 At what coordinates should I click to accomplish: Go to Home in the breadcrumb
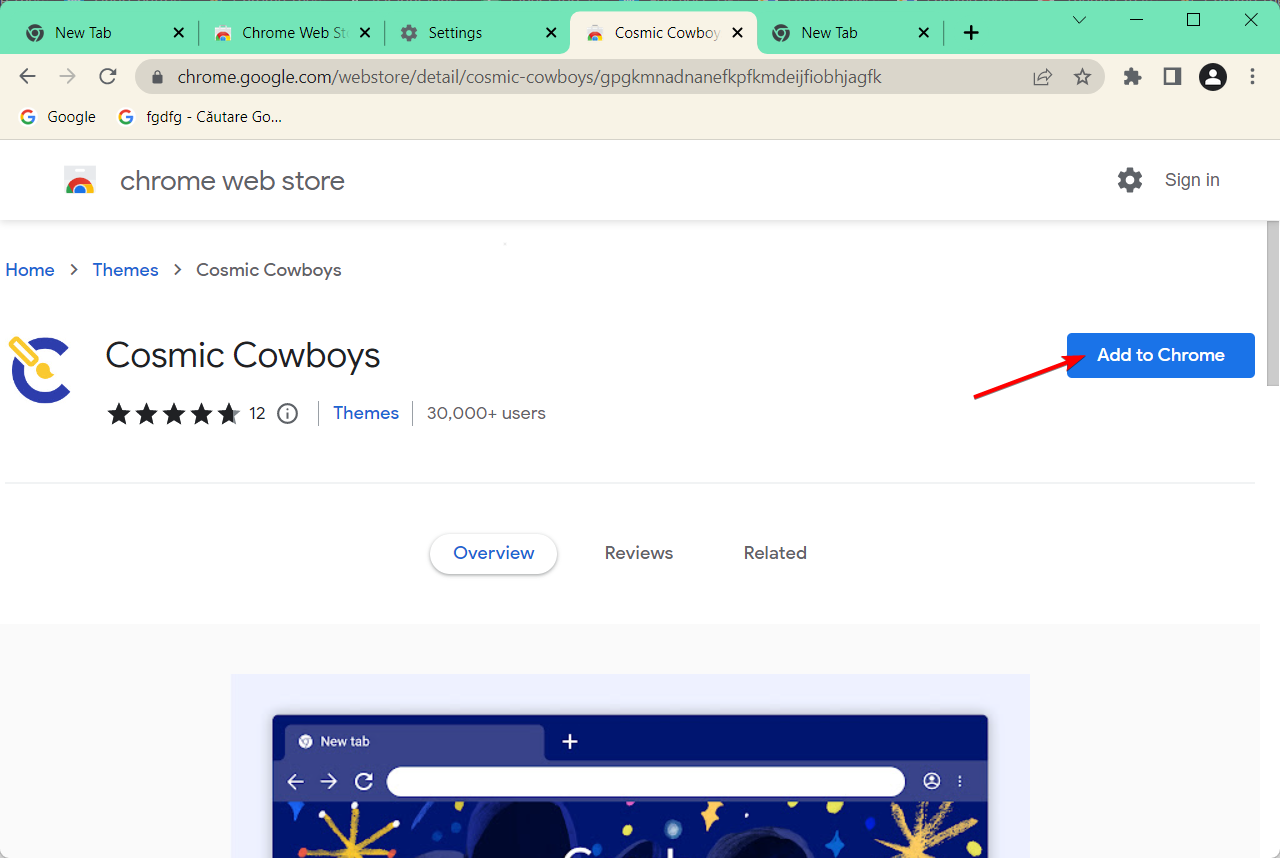(x=30, y=270)
